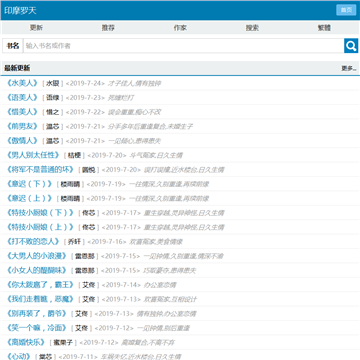Select author 温芯 in 前男友 row
Image resolution: width=360 pixels, height=360 pixels.
(x=53, y=127)
